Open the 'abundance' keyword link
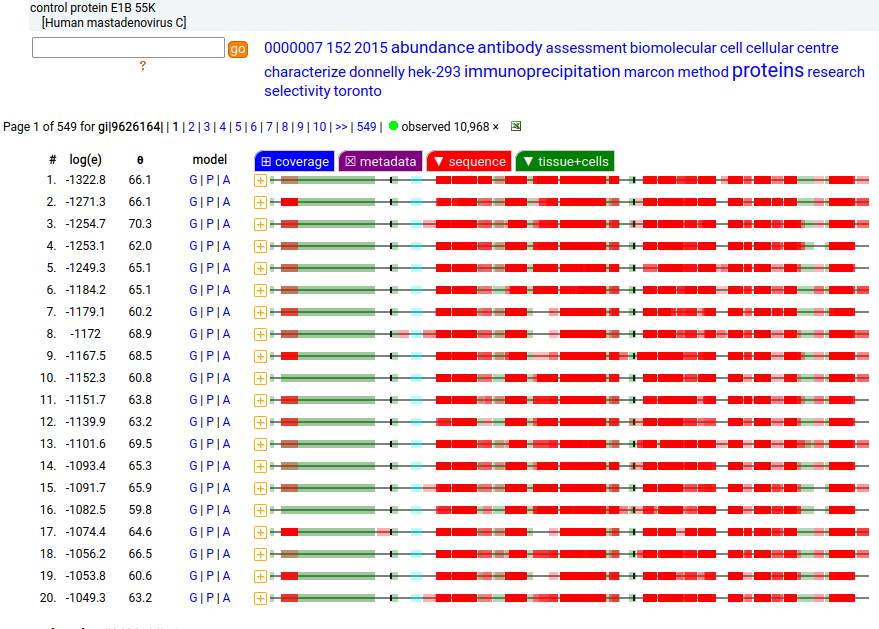 (x=433, y=48)
